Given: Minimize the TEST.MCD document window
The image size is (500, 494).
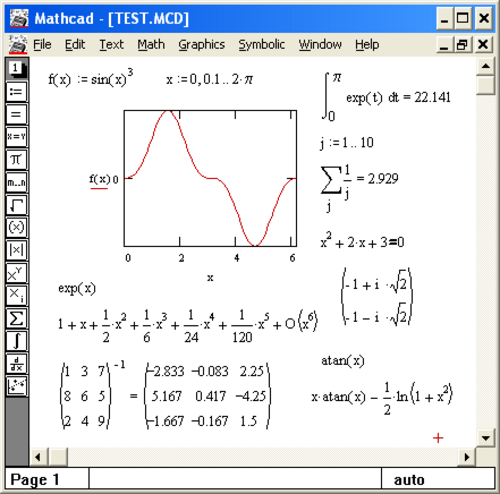Looking at the screenshot, I should [x=444, y=45].
